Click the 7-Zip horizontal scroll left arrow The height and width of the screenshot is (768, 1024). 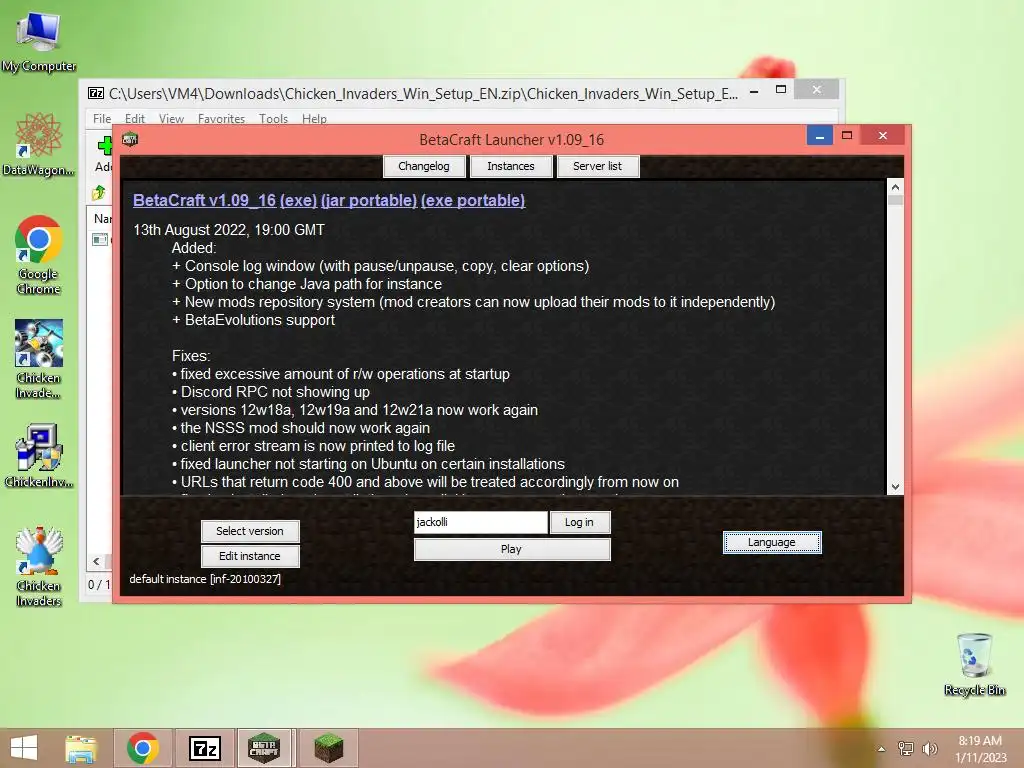pyautogui.click(x=96, y=561)
